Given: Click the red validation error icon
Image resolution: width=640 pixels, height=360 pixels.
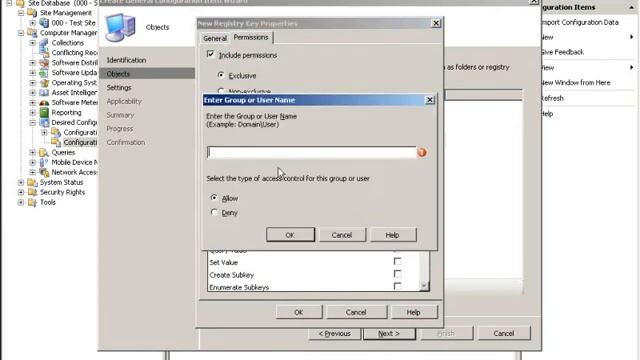Looking at the screenshot, I should point(422,153).
